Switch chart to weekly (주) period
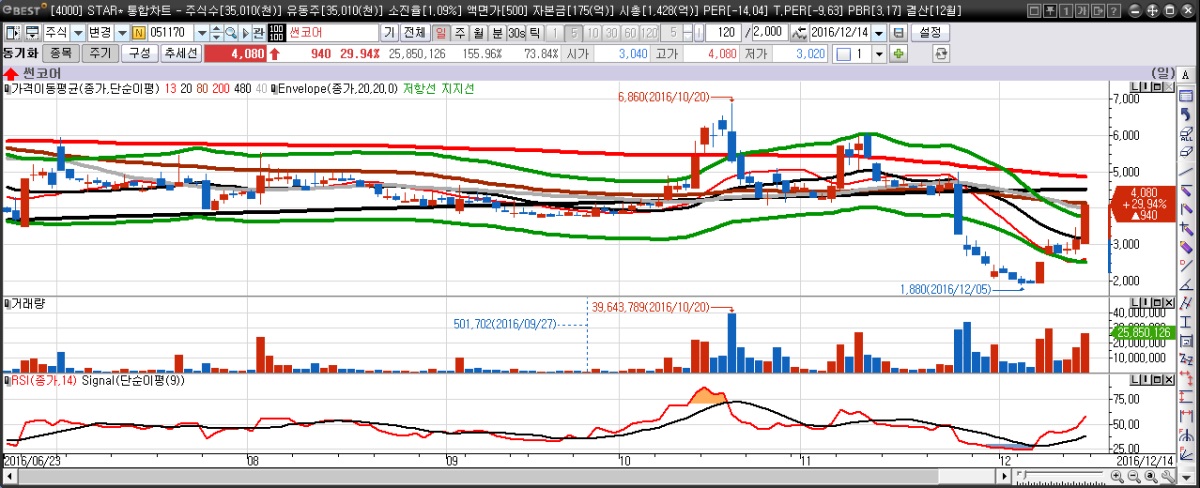This screenshot has width=1200, height=488. pos(460,32)
